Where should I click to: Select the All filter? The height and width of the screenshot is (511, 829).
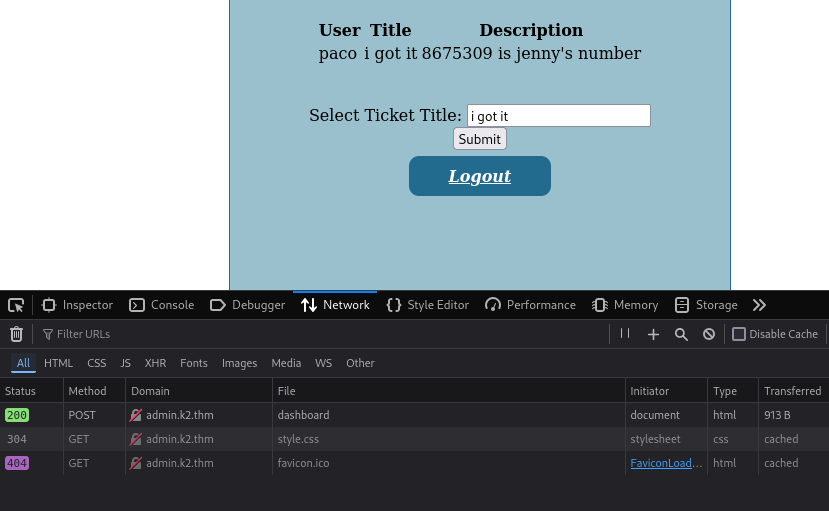pyautogui.click(x=23, y=363)
